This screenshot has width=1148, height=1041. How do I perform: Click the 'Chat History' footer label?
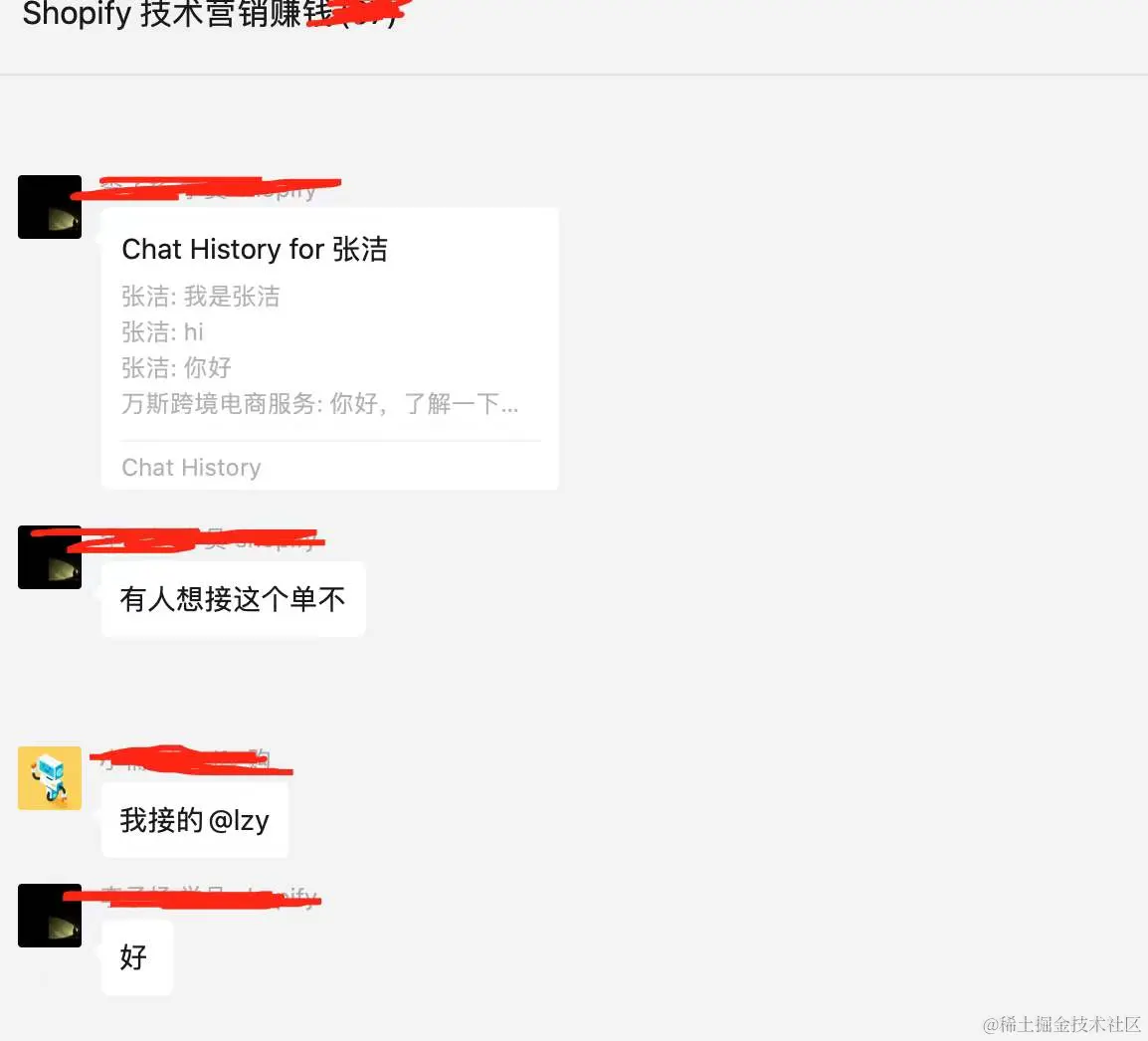[191, 468]
